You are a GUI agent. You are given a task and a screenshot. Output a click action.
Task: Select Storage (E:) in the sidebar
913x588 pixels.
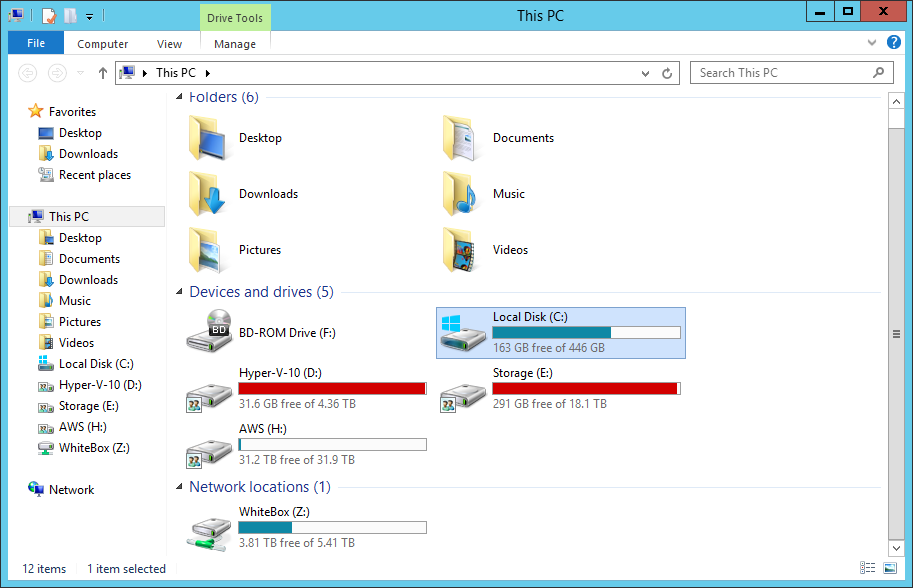tap(89, 405)
